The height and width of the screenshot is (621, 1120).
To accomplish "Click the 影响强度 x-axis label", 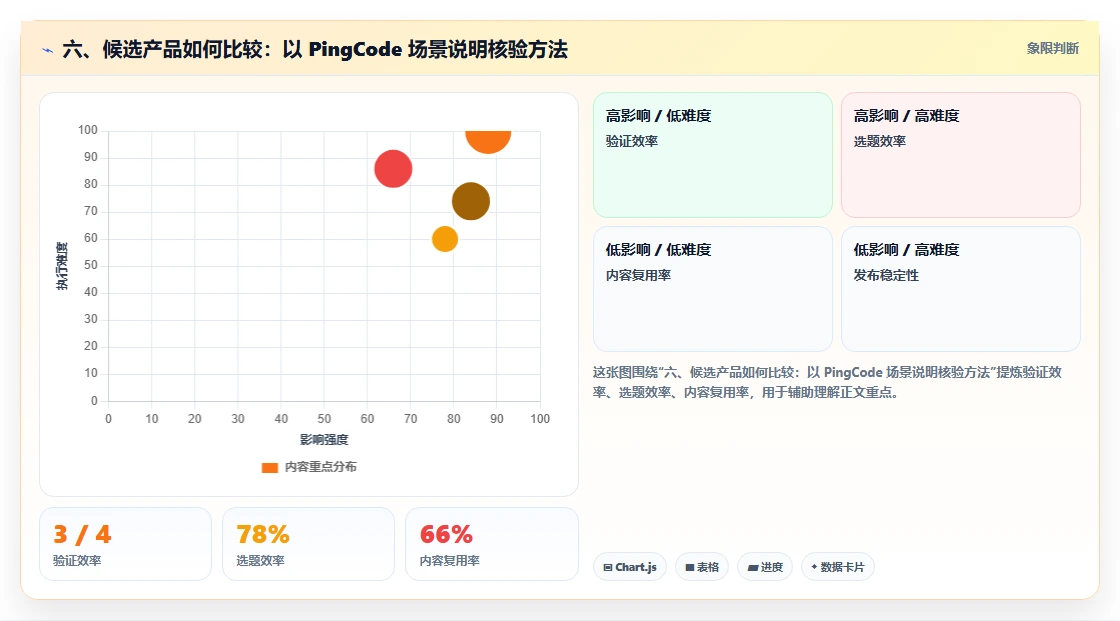I will click(324, 439).
